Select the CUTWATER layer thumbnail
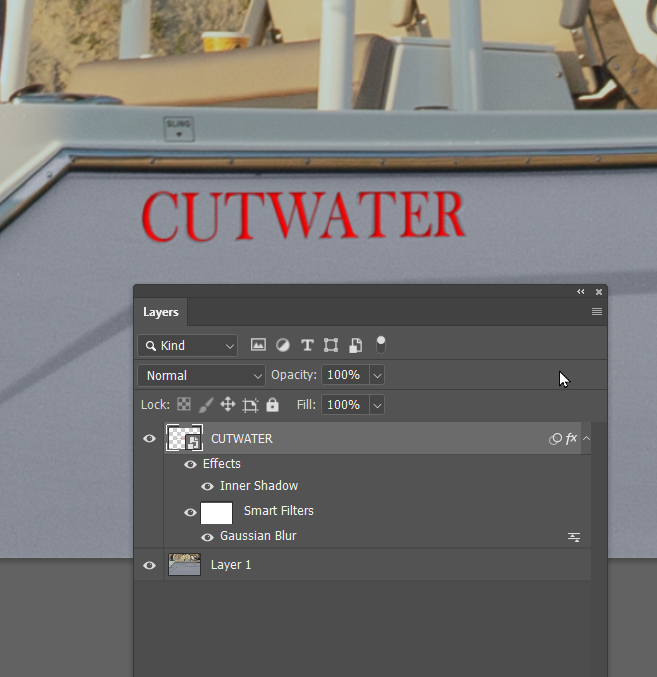Image resolution: width=657 pixels, height=677 pixels. coord(185,438)
